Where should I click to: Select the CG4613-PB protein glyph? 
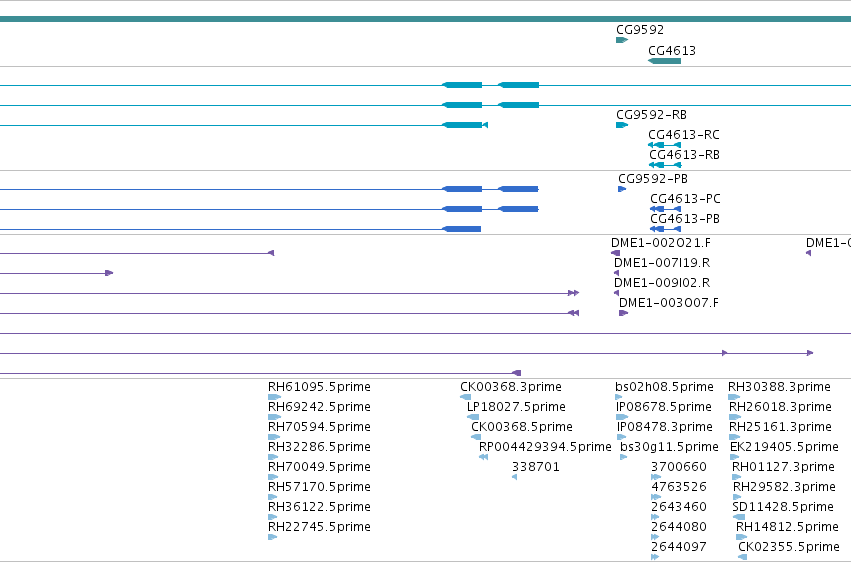pyautogui.click(x=665, y=229)
